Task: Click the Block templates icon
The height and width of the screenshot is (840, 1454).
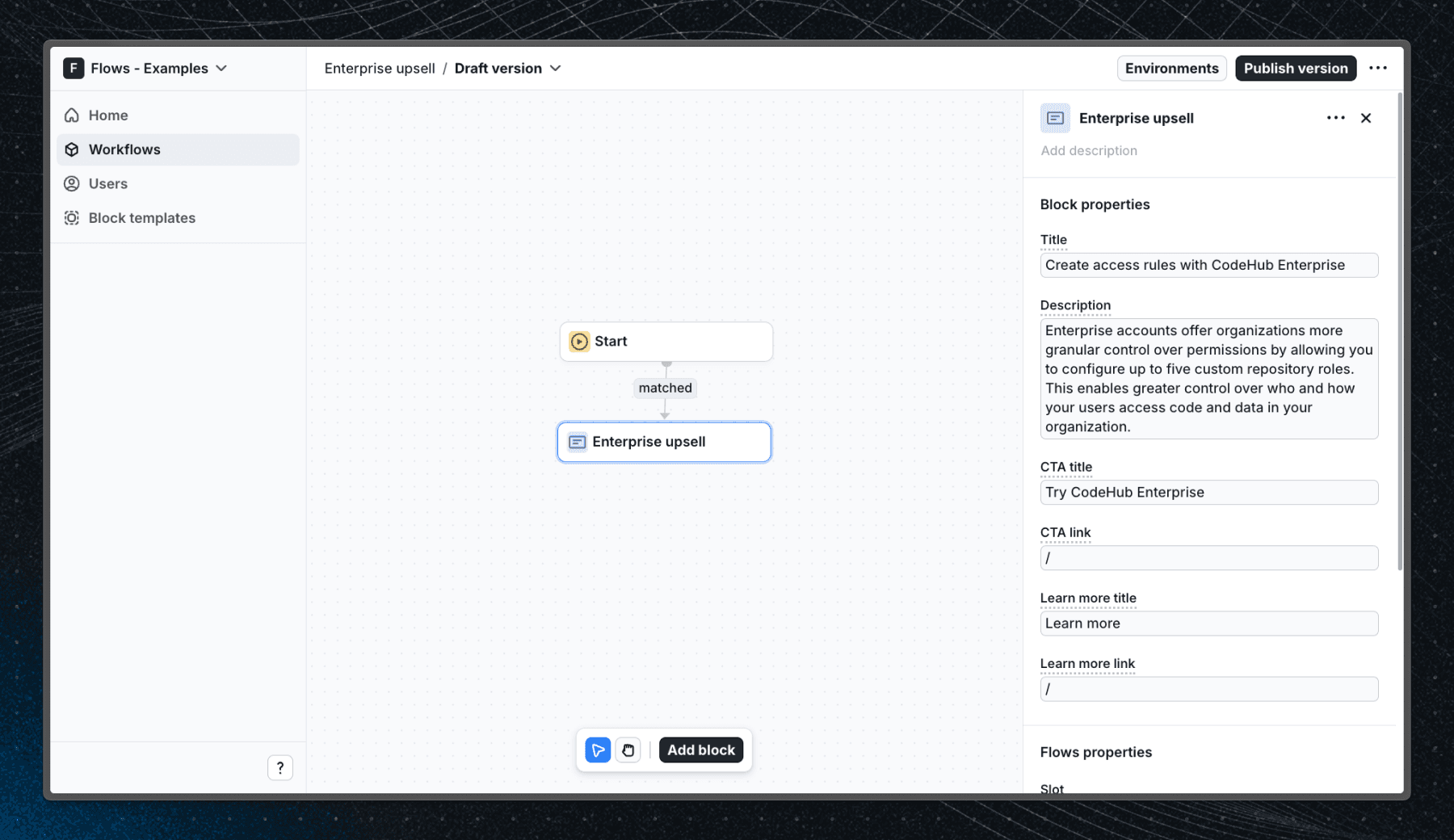Action: point(71,217)
